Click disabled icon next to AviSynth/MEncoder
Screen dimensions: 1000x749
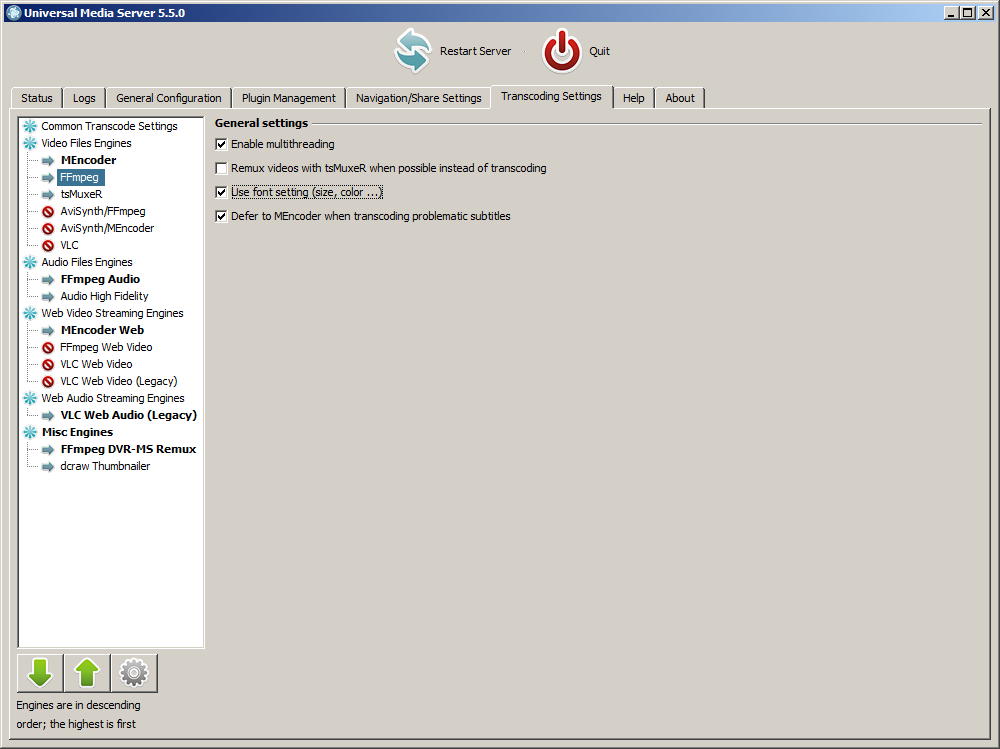coord(48,228)
